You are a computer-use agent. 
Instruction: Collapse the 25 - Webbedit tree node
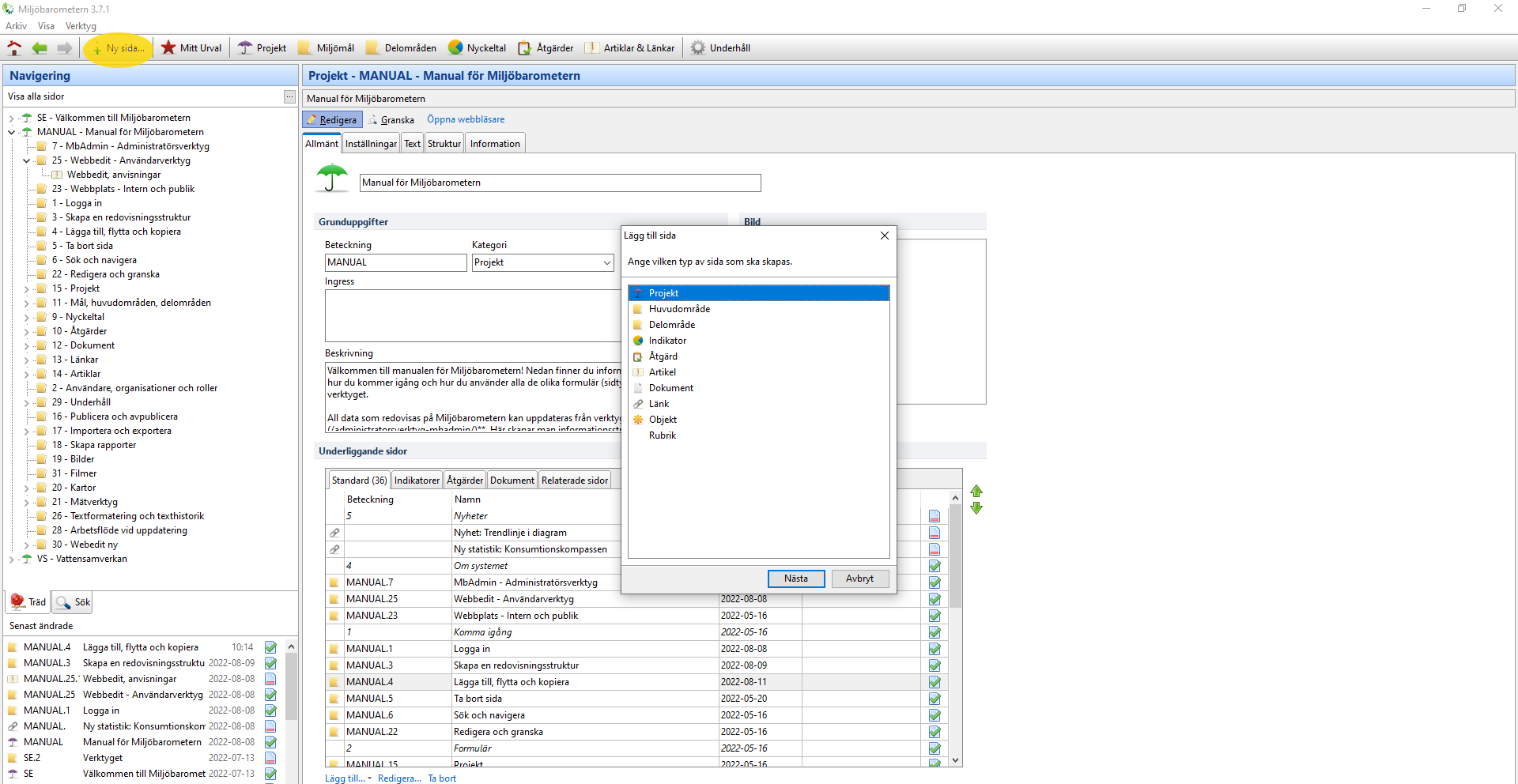[x=26, y=160]
